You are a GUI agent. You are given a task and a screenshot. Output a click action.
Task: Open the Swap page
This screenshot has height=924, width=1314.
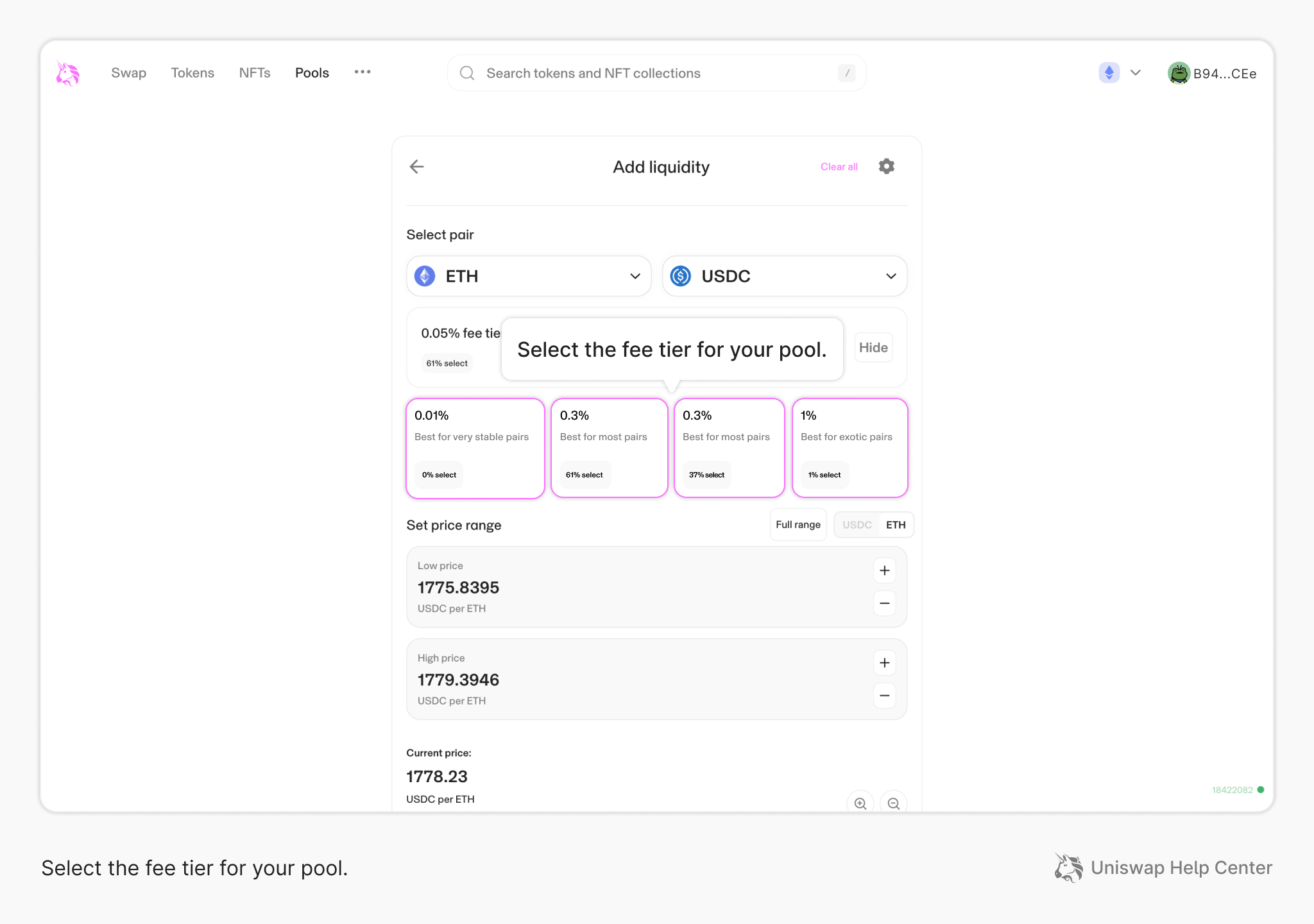click(x=128, y=73)
